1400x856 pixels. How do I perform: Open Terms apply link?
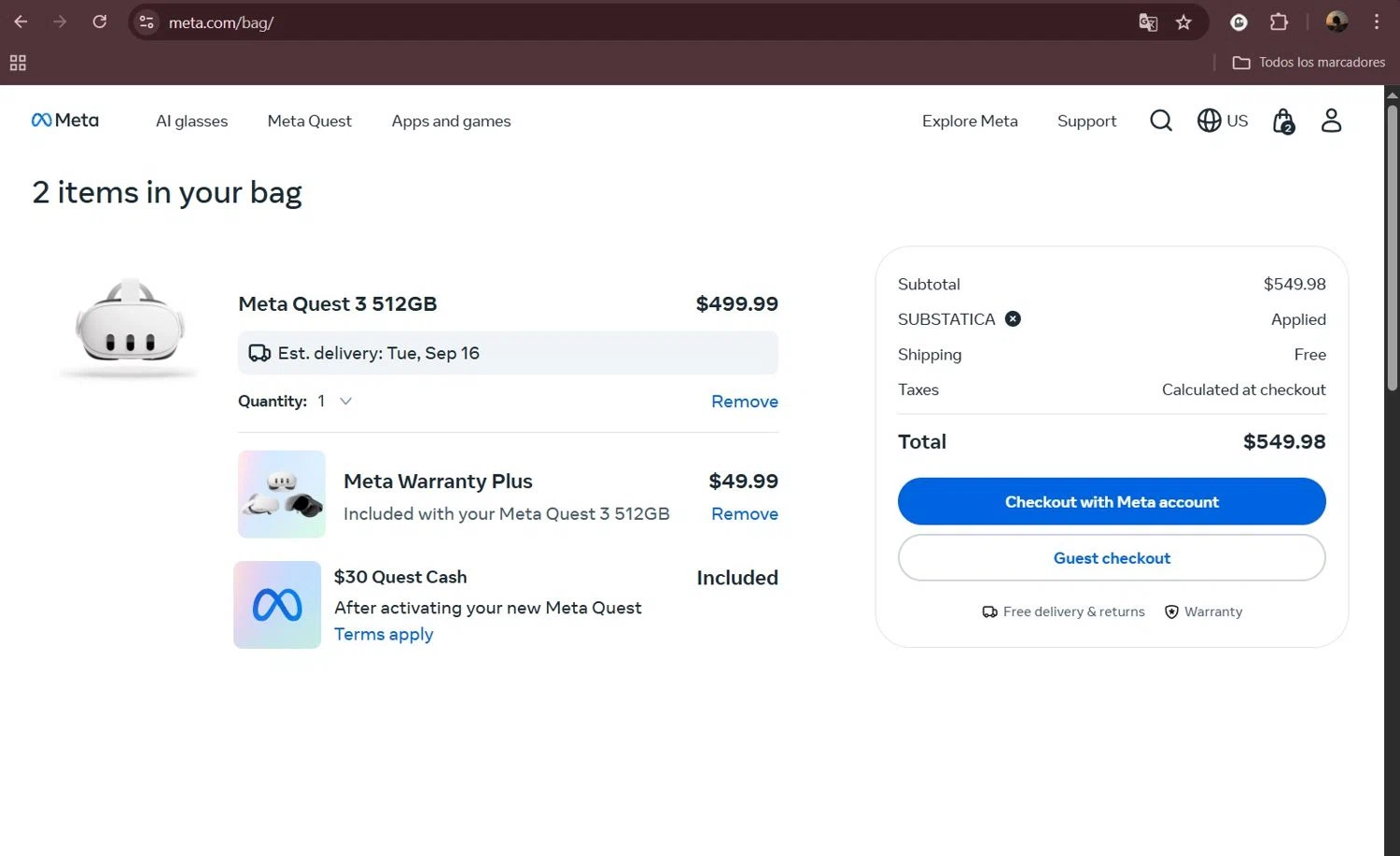click(384, 635)
